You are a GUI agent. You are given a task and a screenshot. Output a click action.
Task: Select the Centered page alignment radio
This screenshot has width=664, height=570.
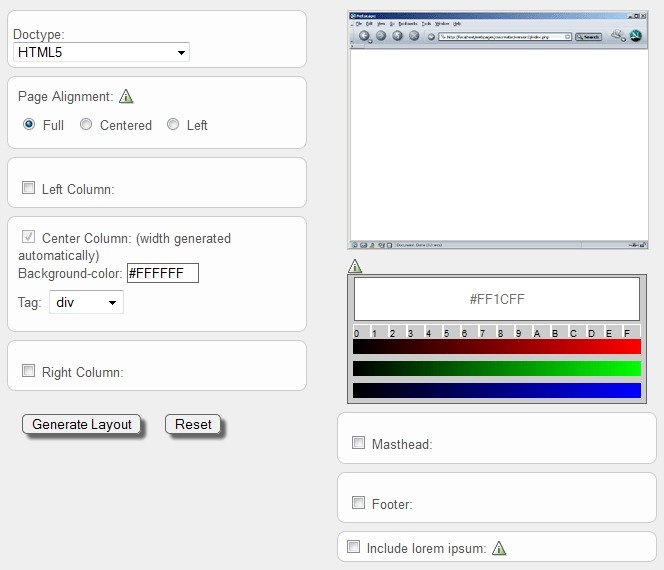coord(86,124)
